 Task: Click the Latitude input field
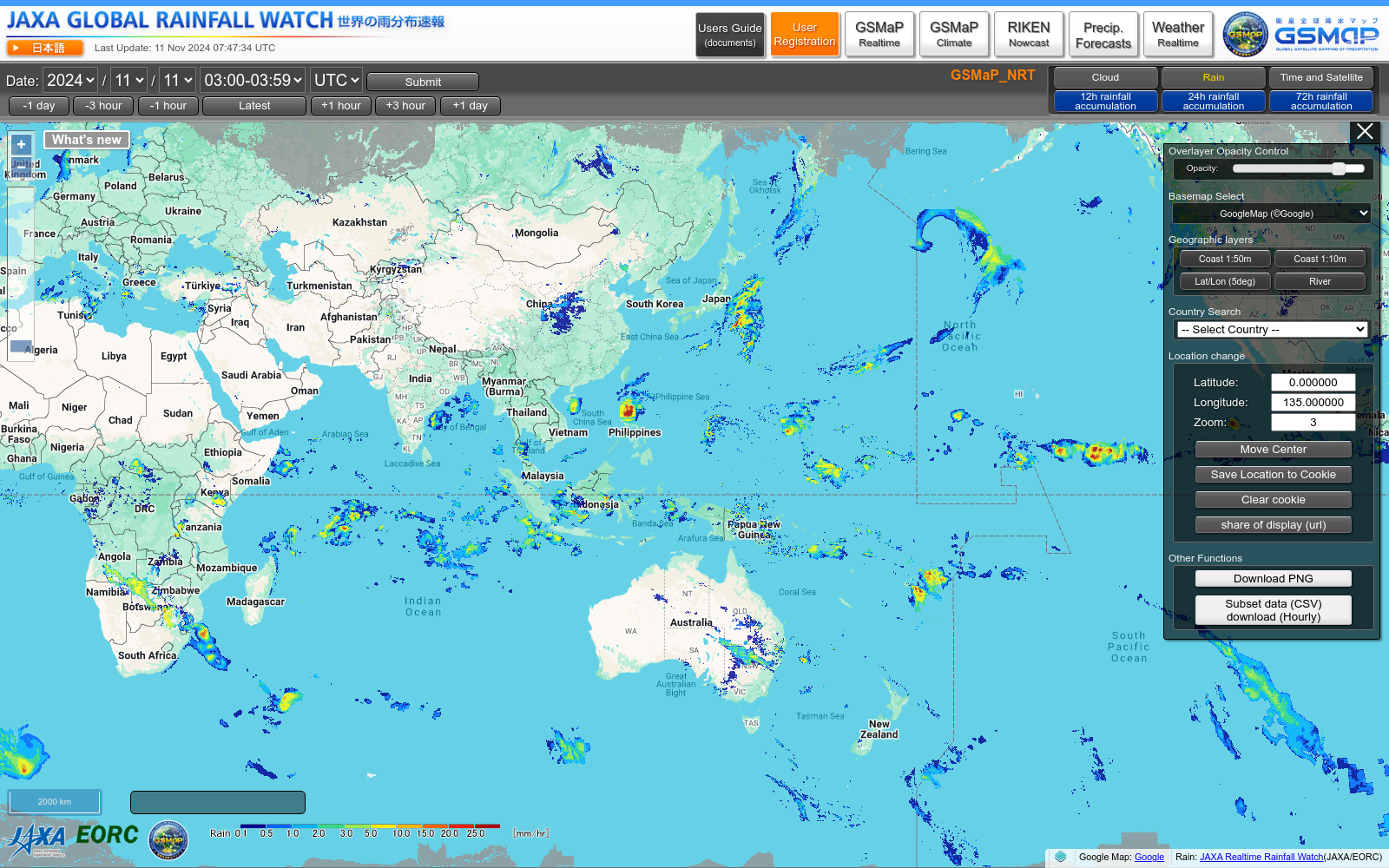pyautogui.click(x=1313, y=383)
